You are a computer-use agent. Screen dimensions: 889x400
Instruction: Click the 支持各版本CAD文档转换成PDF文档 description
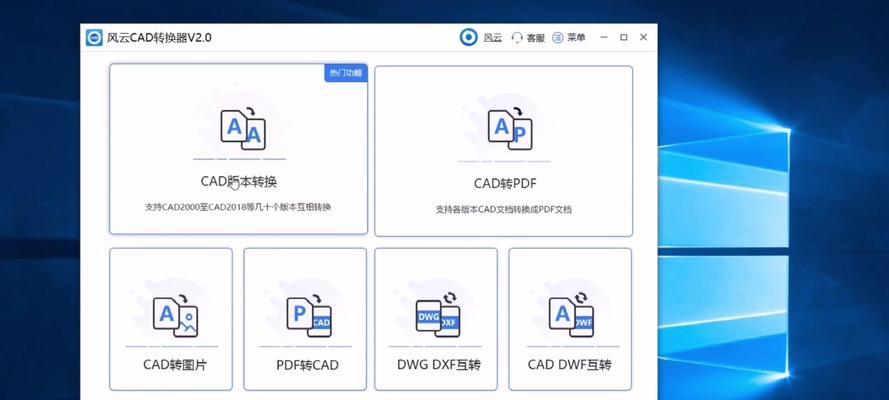(x=503, y=210)
